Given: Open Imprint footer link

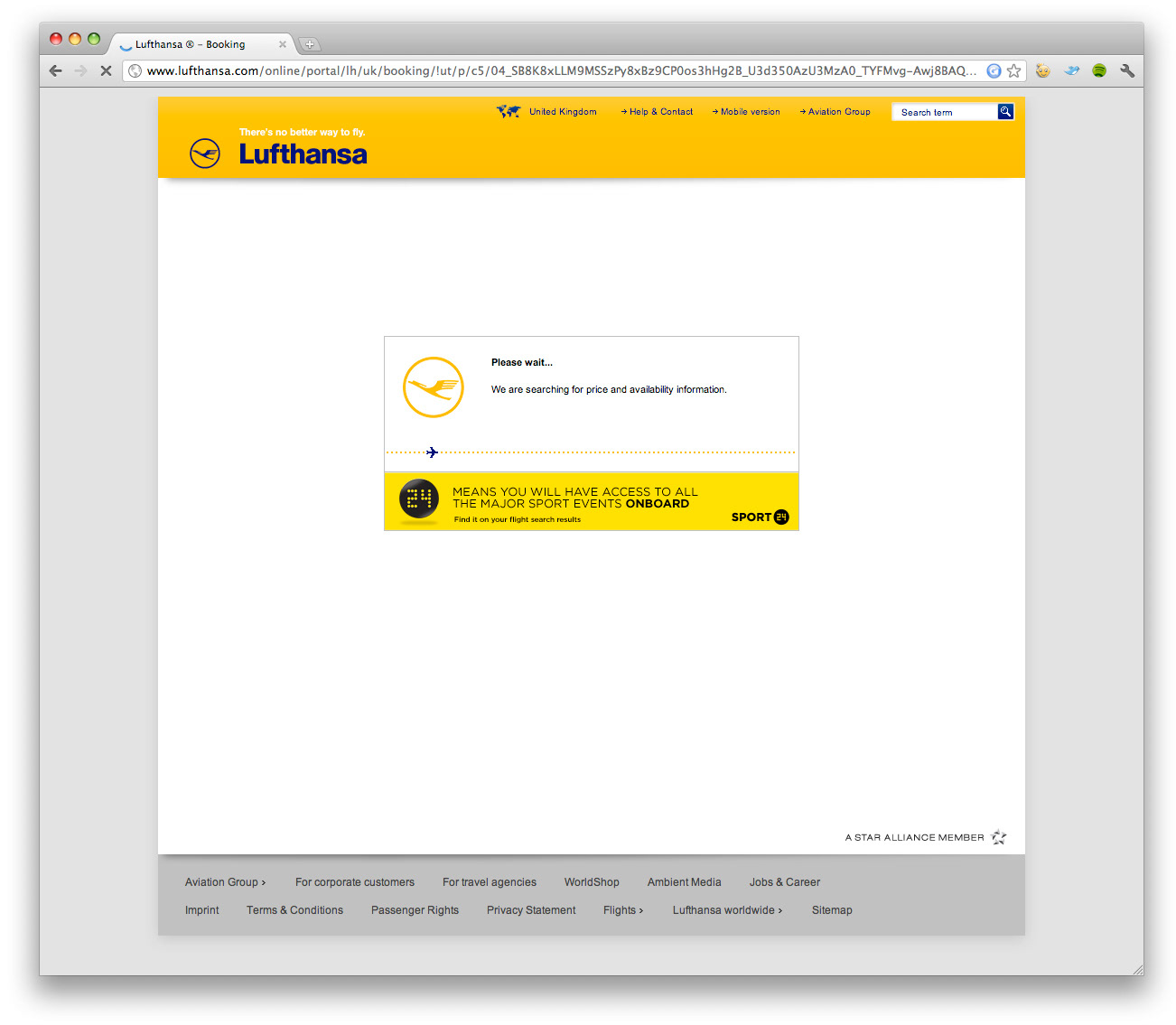Looking at the screenshot, I should (202, 910).
